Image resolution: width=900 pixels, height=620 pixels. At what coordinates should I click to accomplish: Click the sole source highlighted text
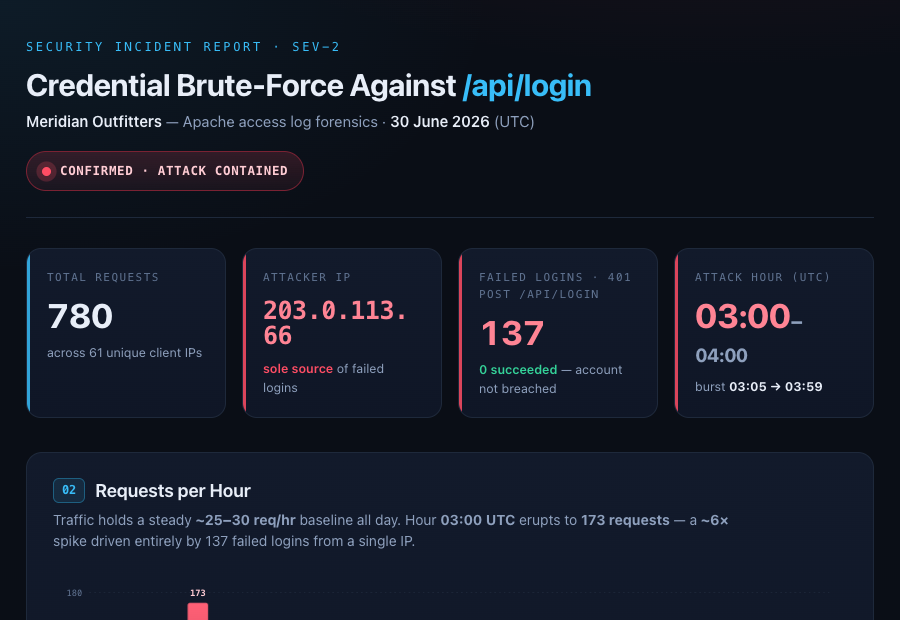pyautogui.click(x=298, y=369)
